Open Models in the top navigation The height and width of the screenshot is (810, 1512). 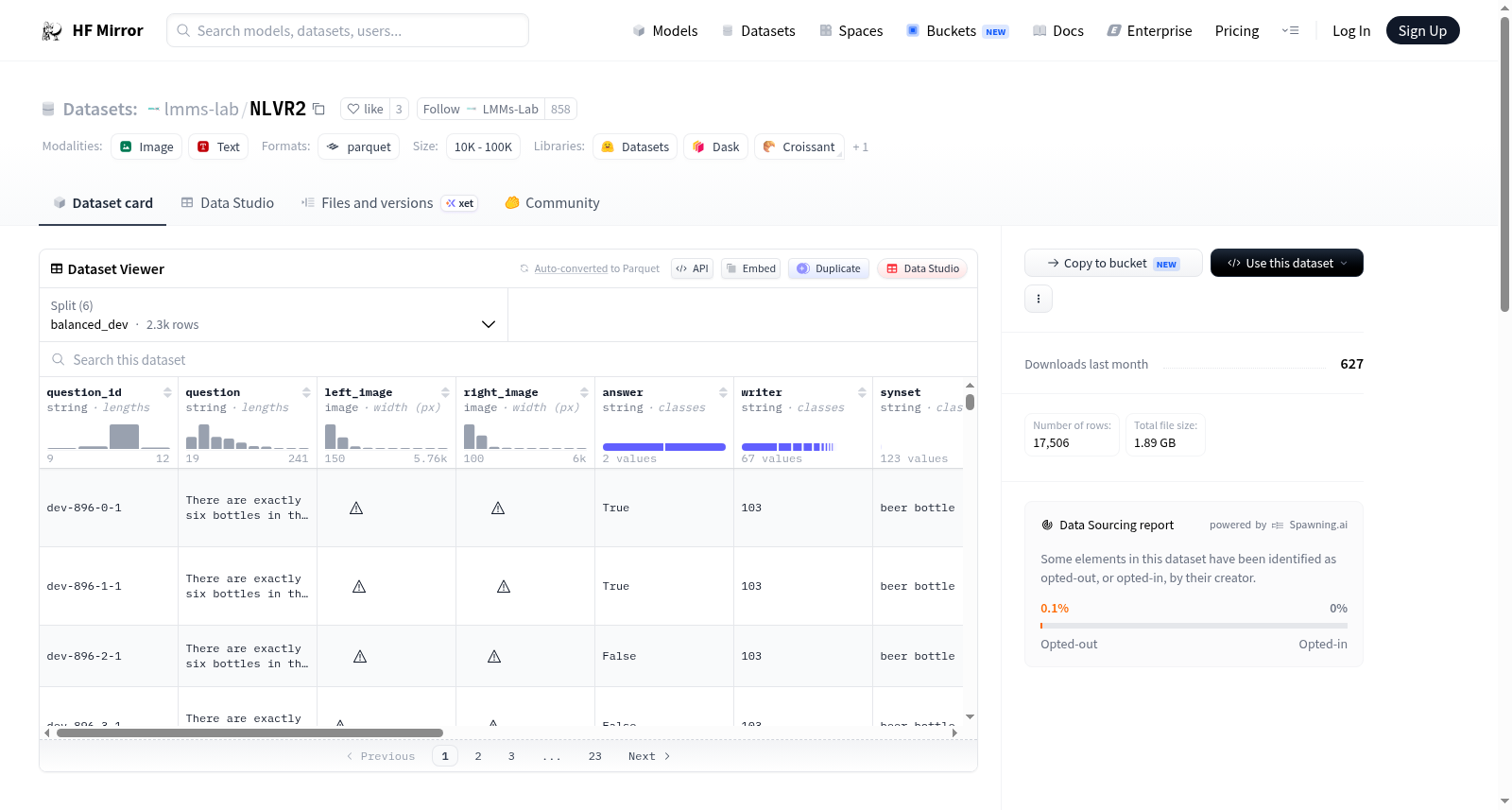[x=665, y=31]
